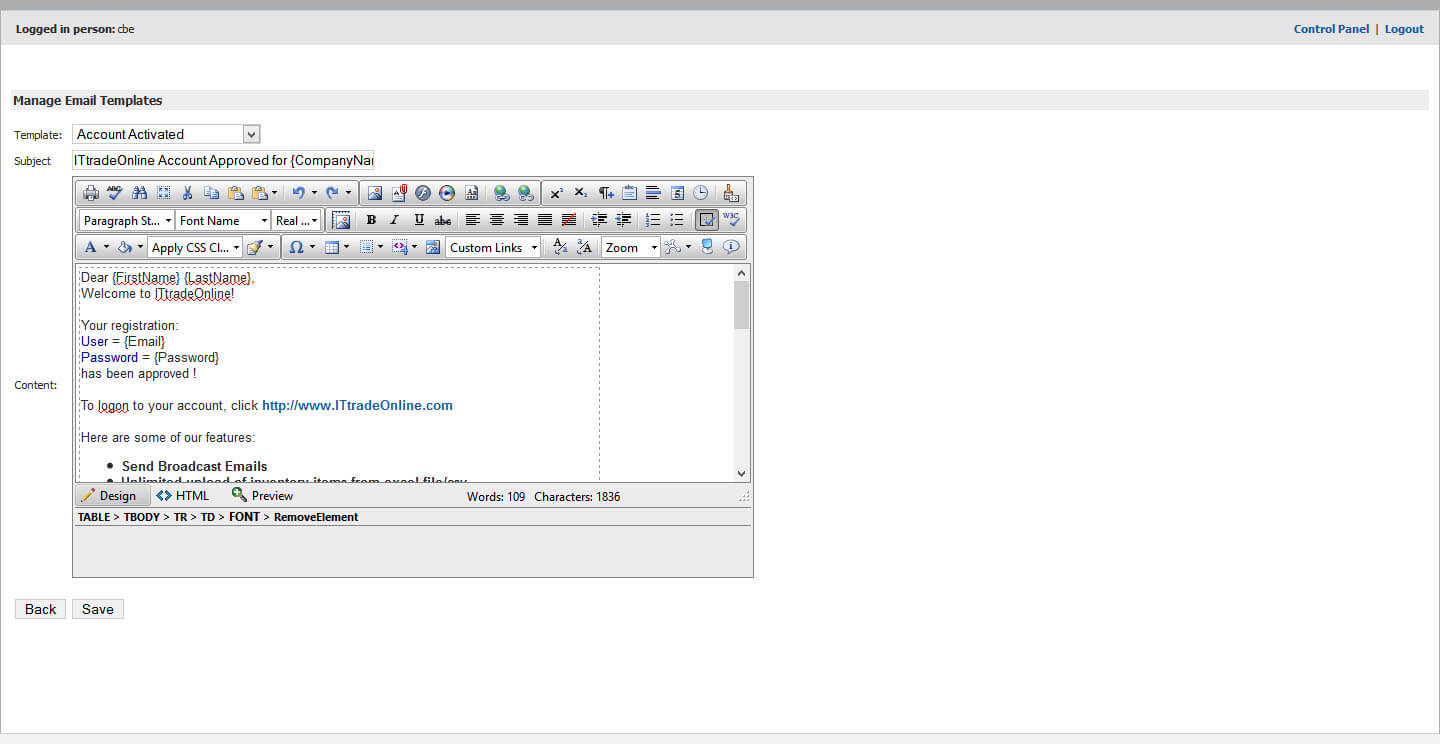Run W3C XHTML validator icon

[x=732, y=220]
